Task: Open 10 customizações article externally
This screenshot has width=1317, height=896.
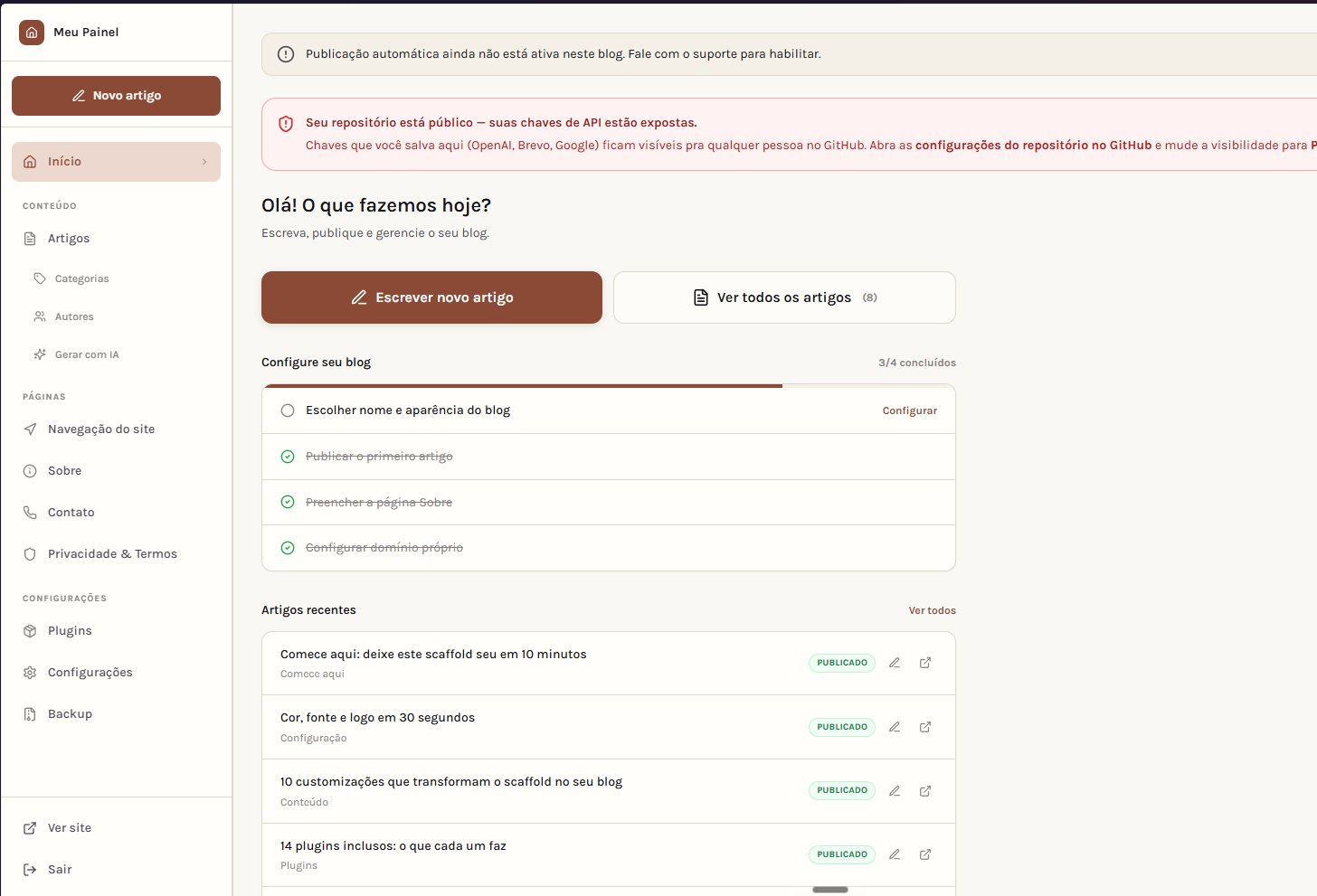Action: click(925, 791)
